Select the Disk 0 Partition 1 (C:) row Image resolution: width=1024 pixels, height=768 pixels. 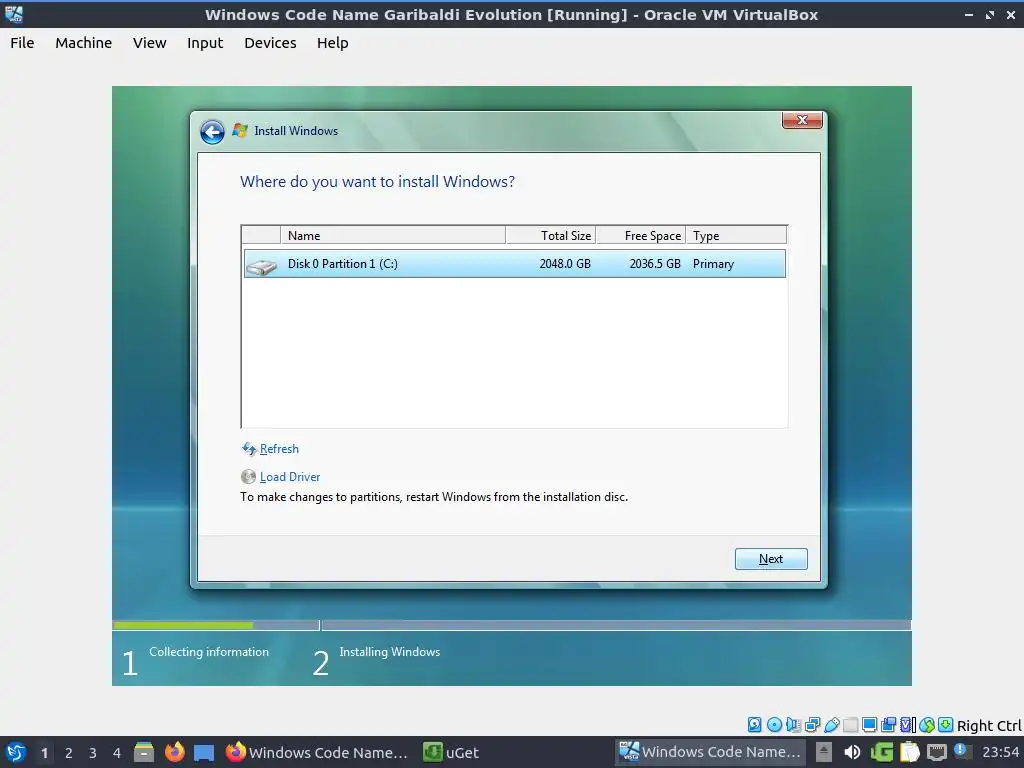(515, 264)
